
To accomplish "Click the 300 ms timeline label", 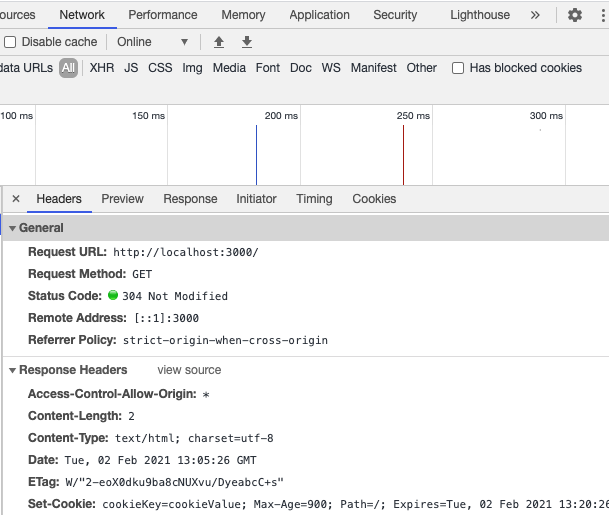I will [546, 116].
